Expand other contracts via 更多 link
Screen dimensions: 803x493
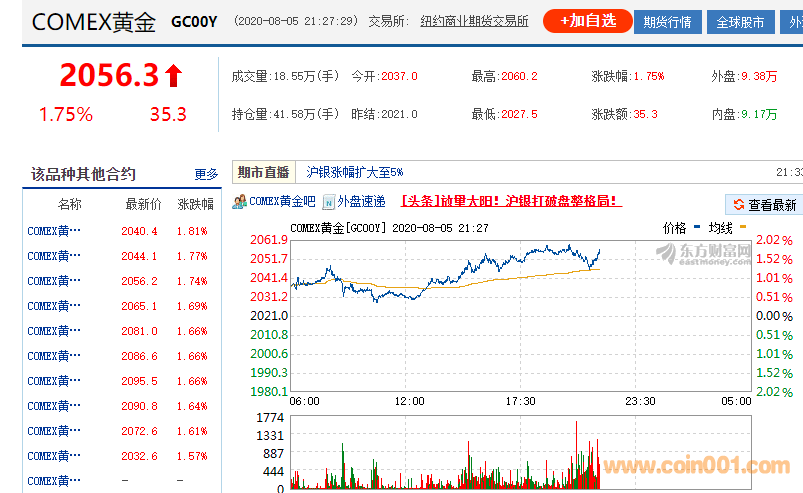pos(206,174)
